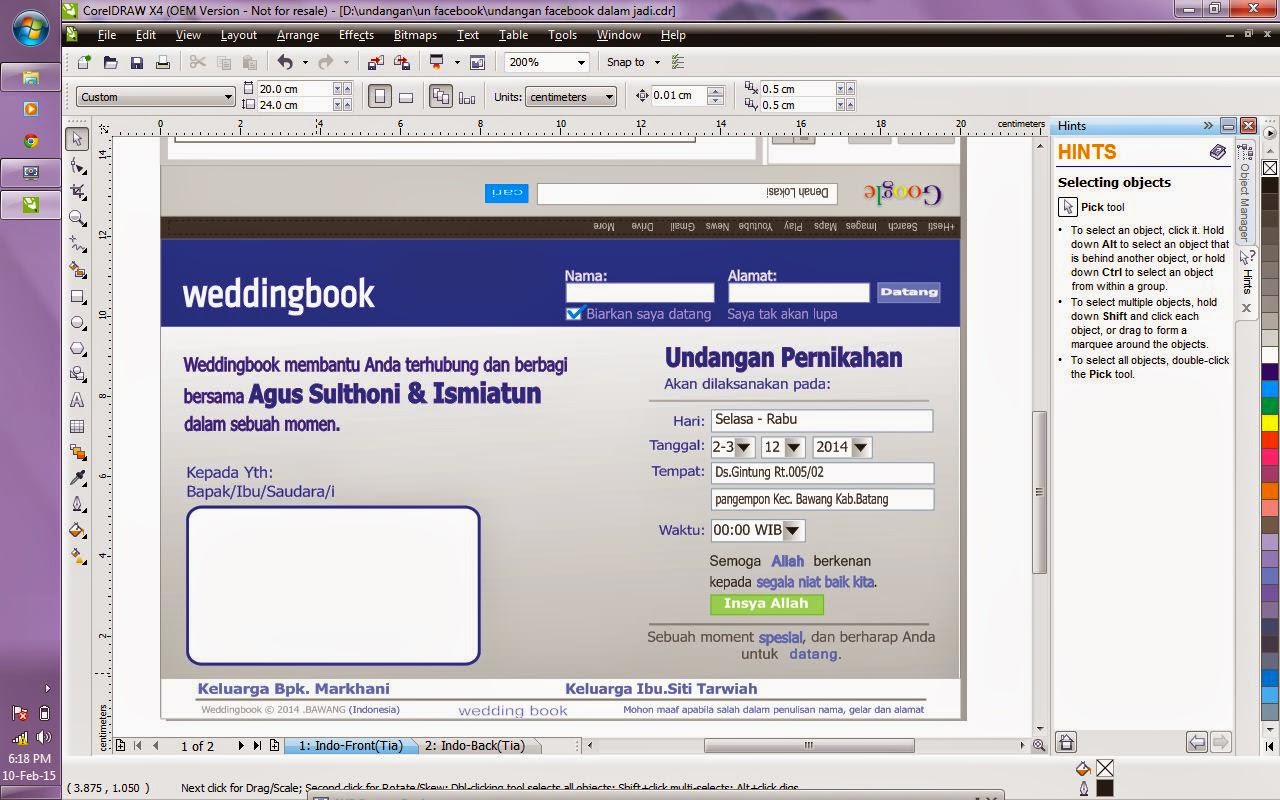Select the Table tool
This screenshot has height=800, width=1280.
pyautogui.click(x=77, y=426)
